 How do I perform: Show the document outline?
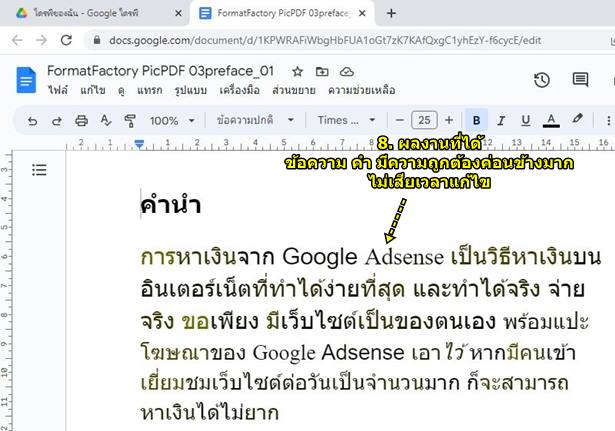(x=39, y=170)
